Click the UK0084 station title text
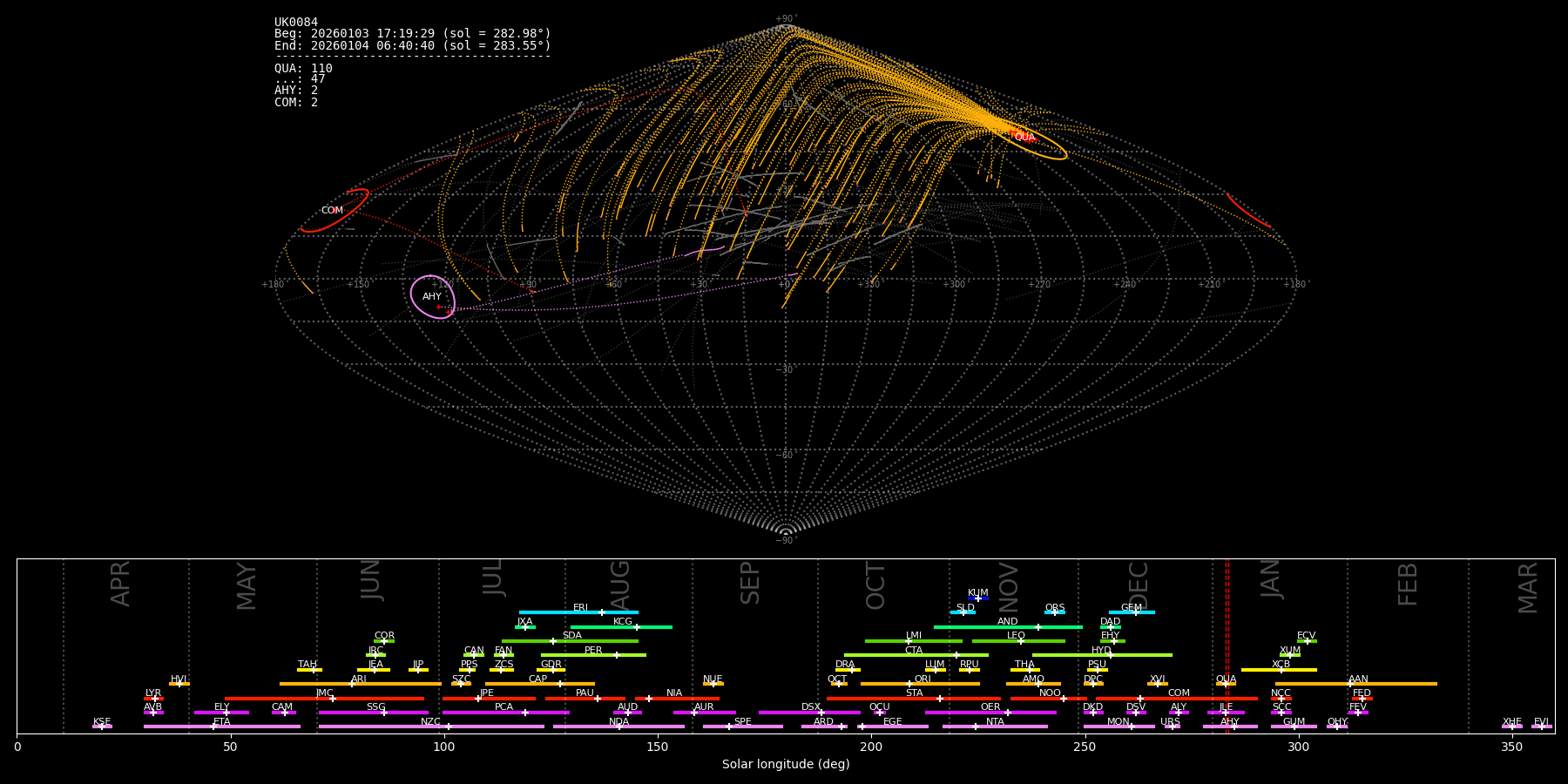This screenshot has height=784, width=1568. pos(296,23)
